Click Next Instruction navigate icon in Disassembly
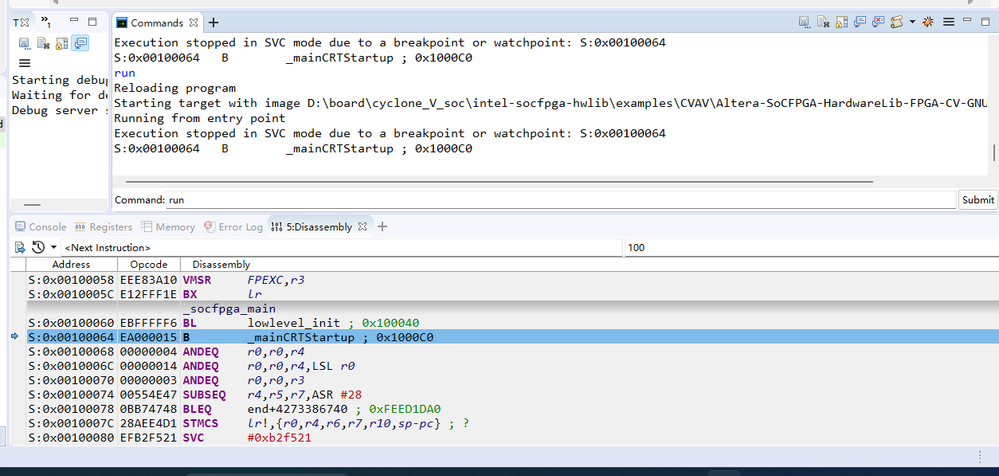Image resolution: width=999 pixels, height=476 pixels. (20, 247)
